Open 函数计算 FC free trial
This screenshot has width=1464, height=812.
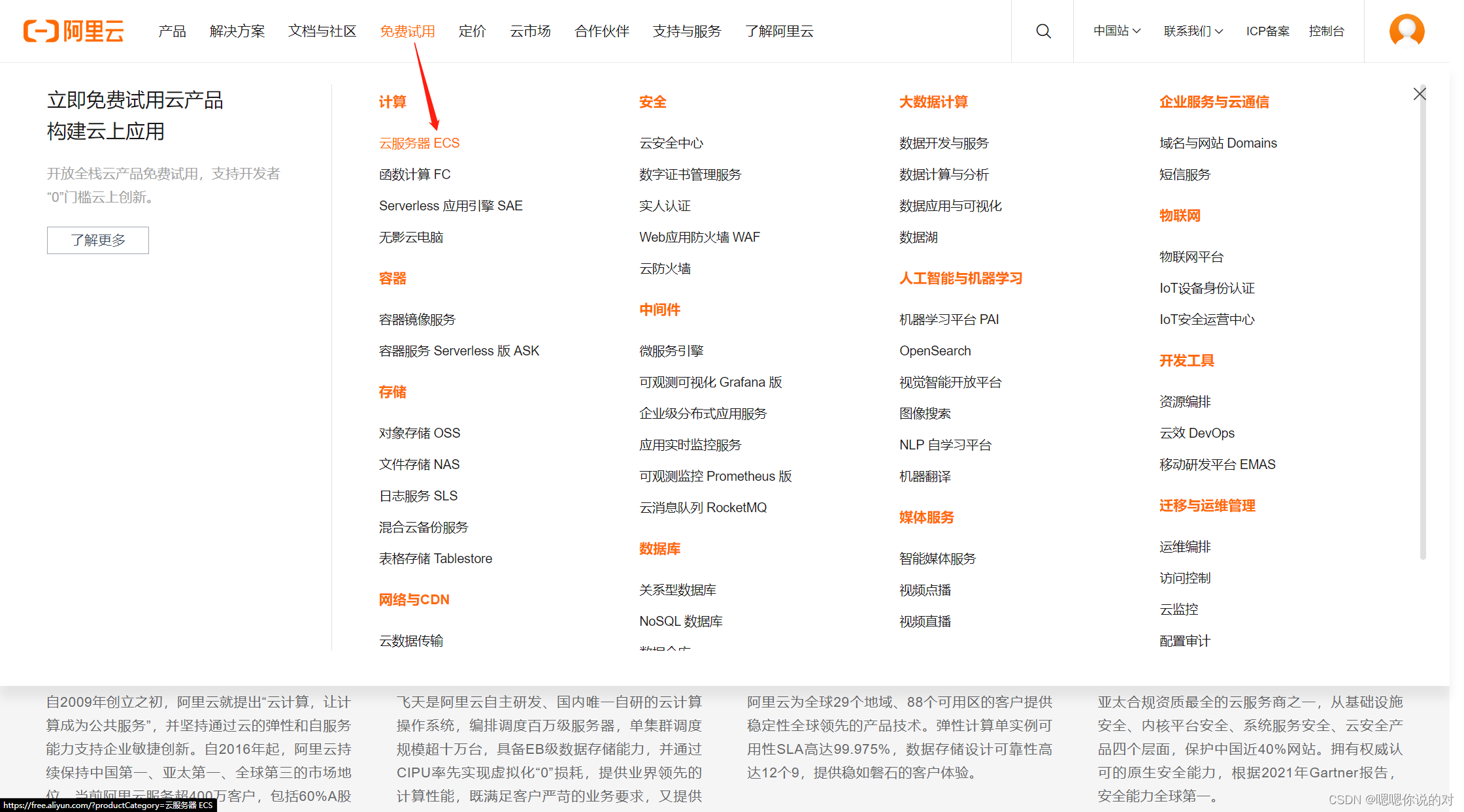tap(414, 174)
